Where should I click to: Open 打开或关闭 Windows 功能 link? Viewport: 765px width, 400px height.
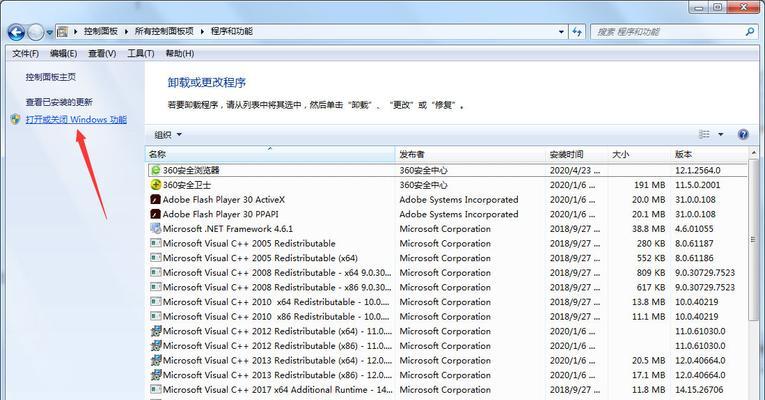point(76,120)
